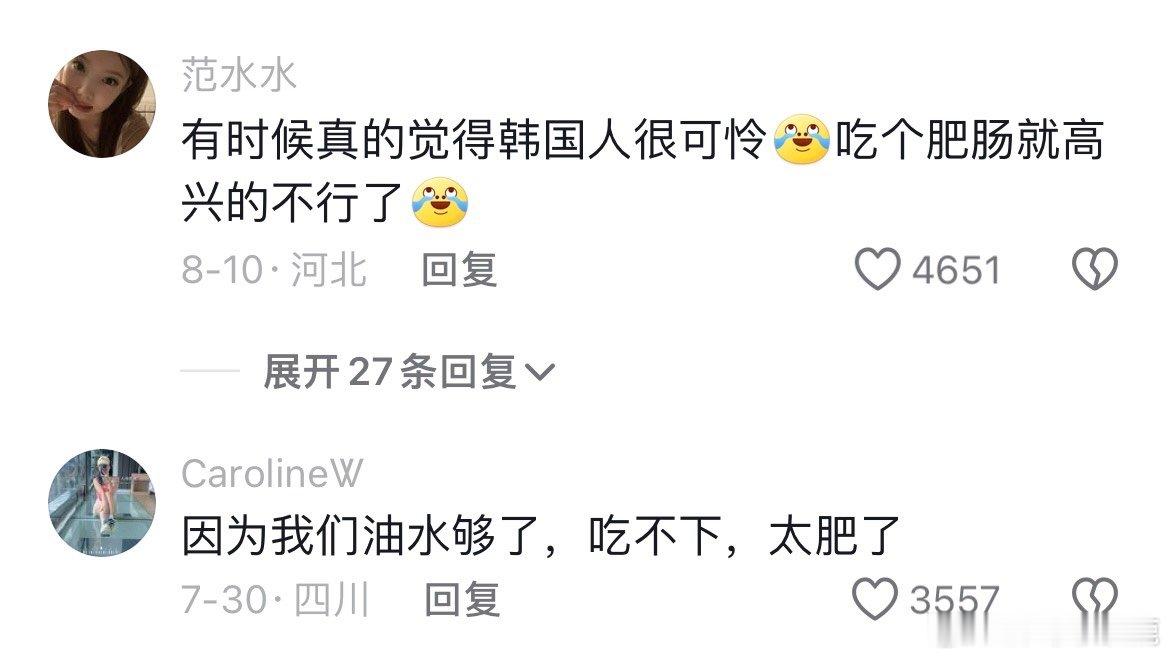Select the comment text 因为我们油水够了
This screenshot has height=659, width=1170.
click(x=541, y=535)
